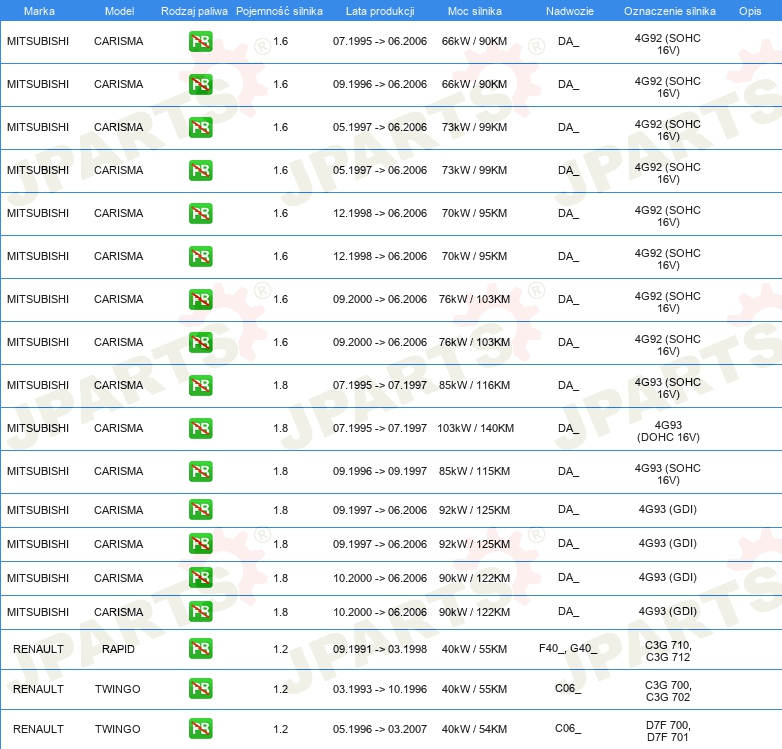782x749 pixels.
Task: Click fuel icon in Renault Rapid row
Action: 200,649
